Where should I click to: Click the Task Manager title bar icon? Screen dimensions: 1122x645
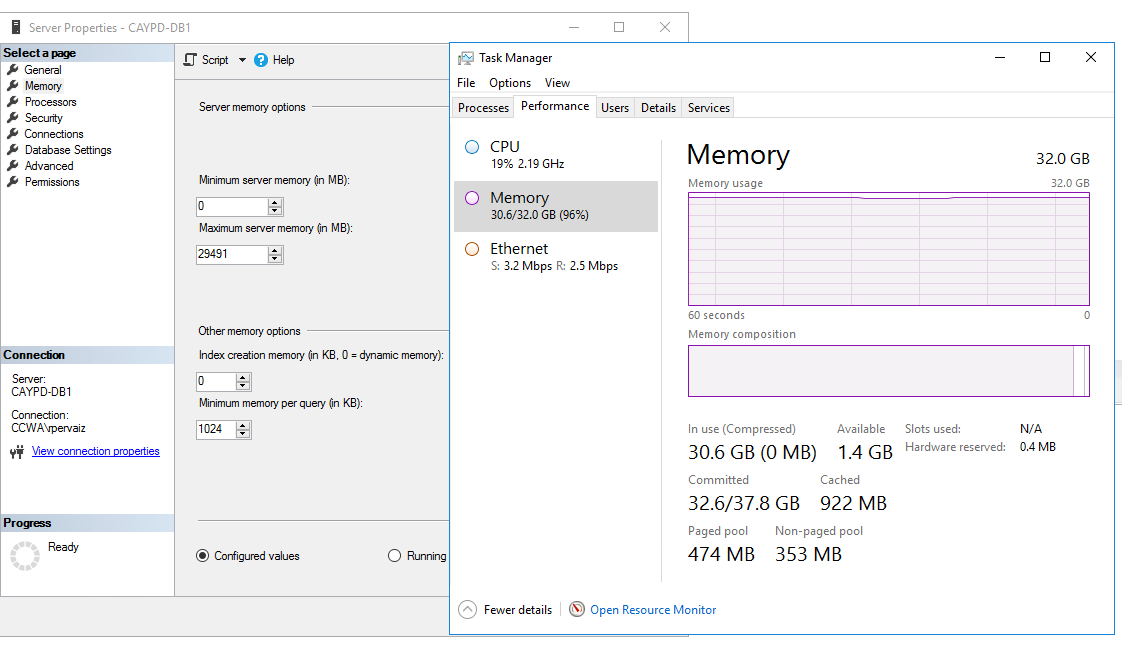click(x=466, y=58)
